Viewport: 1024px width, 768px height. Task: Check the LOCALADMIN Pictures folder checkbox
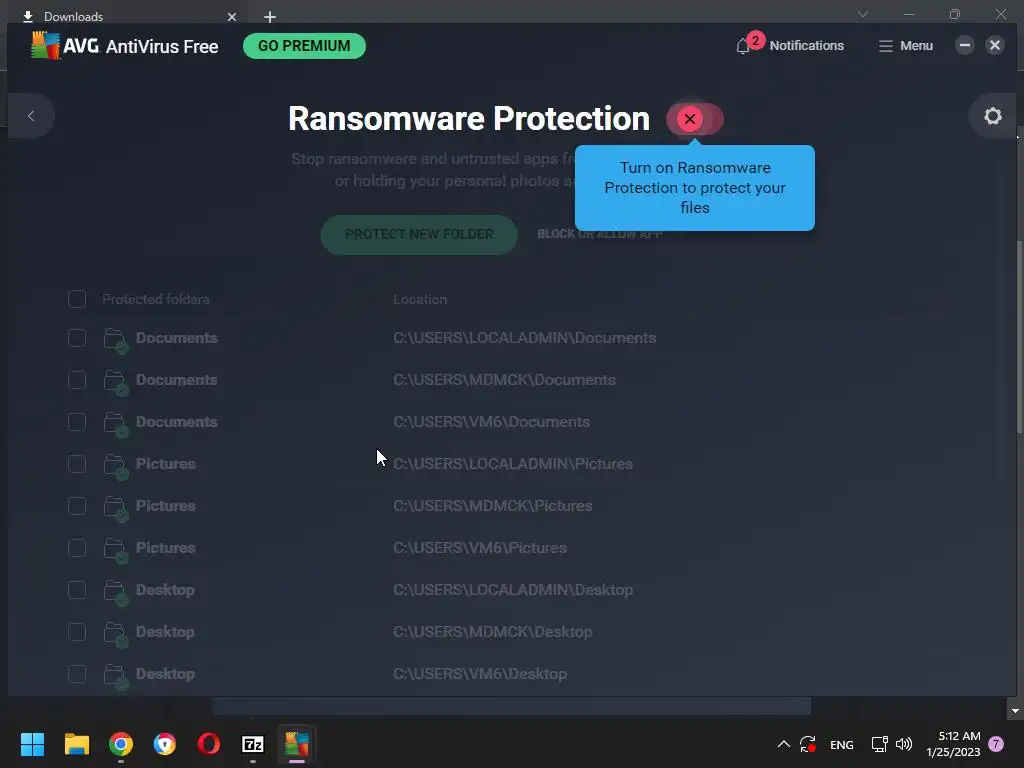coord(77,464)
